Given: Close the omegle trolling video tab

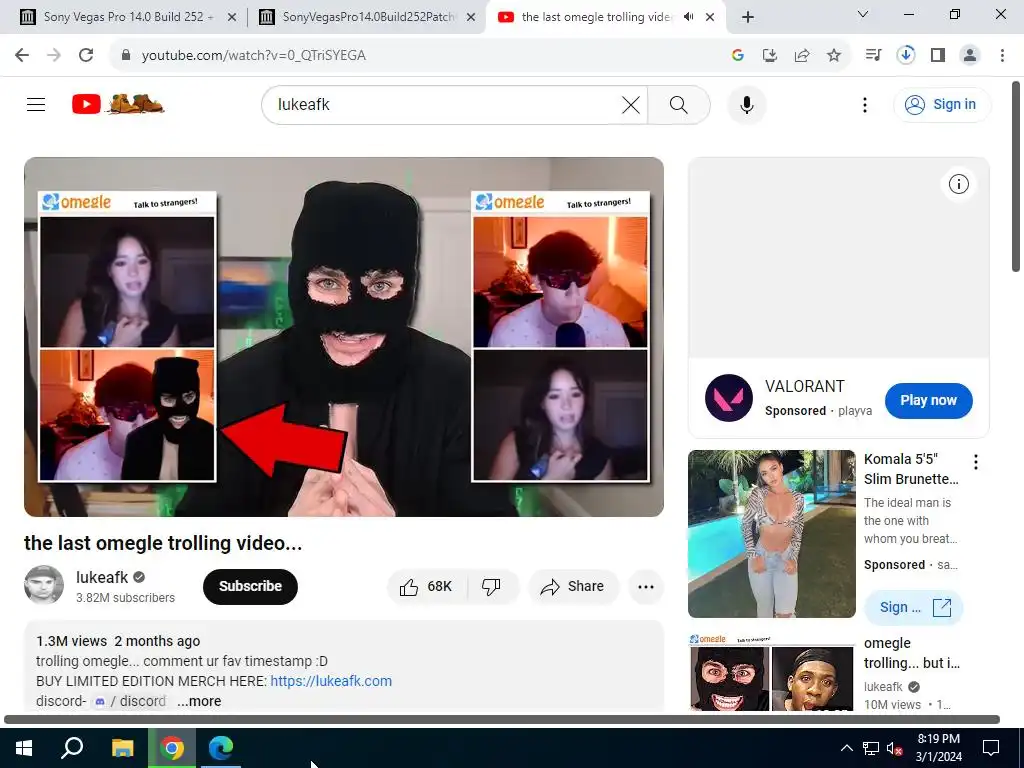Looking at the screenshot, I should click(x=710, y=18).
